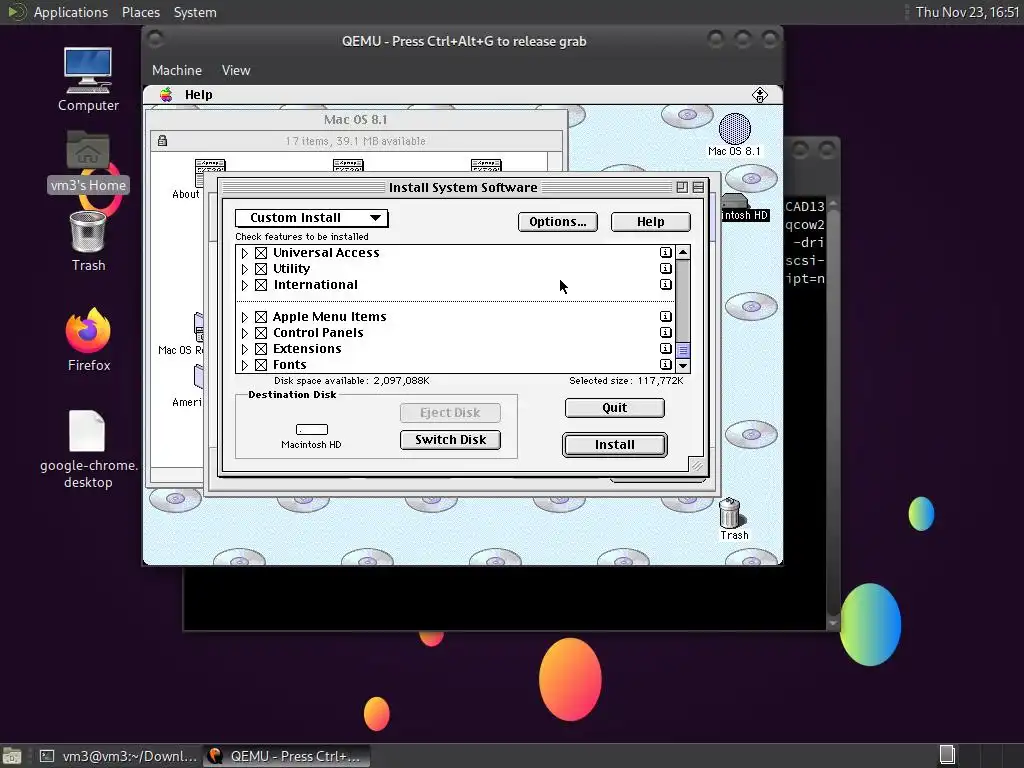1024x768 pixels.
Task: Click the Options... button
Action: [558, 221]
